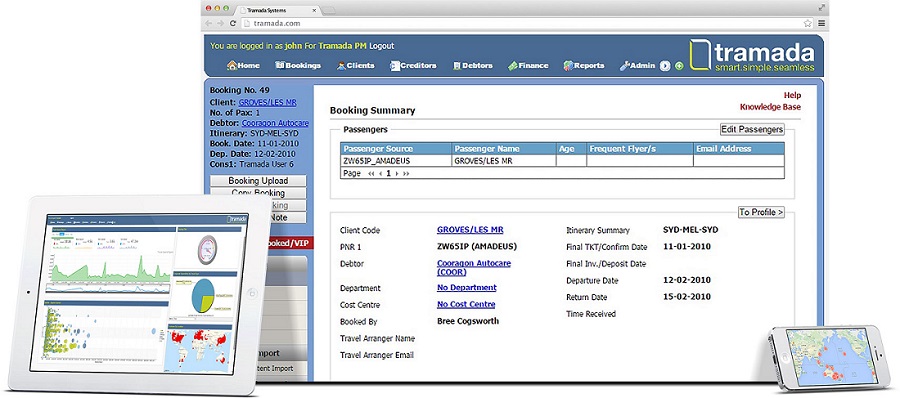Viewport: 900px width, 398px height.
Task: Open the Chrome hamburger menu
Action: click(821, 24)
